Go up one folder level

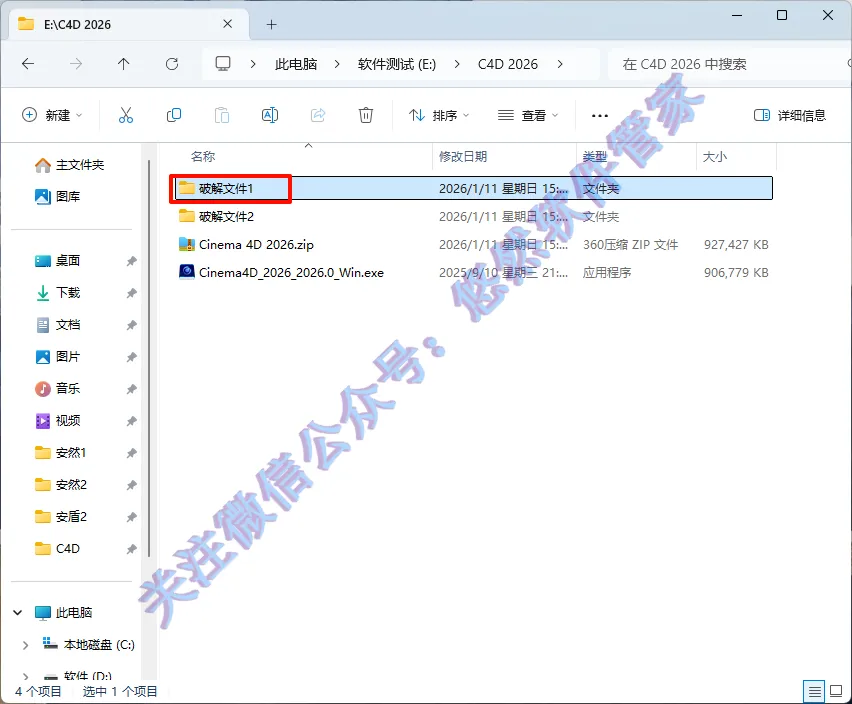click(x=124, y=64)
